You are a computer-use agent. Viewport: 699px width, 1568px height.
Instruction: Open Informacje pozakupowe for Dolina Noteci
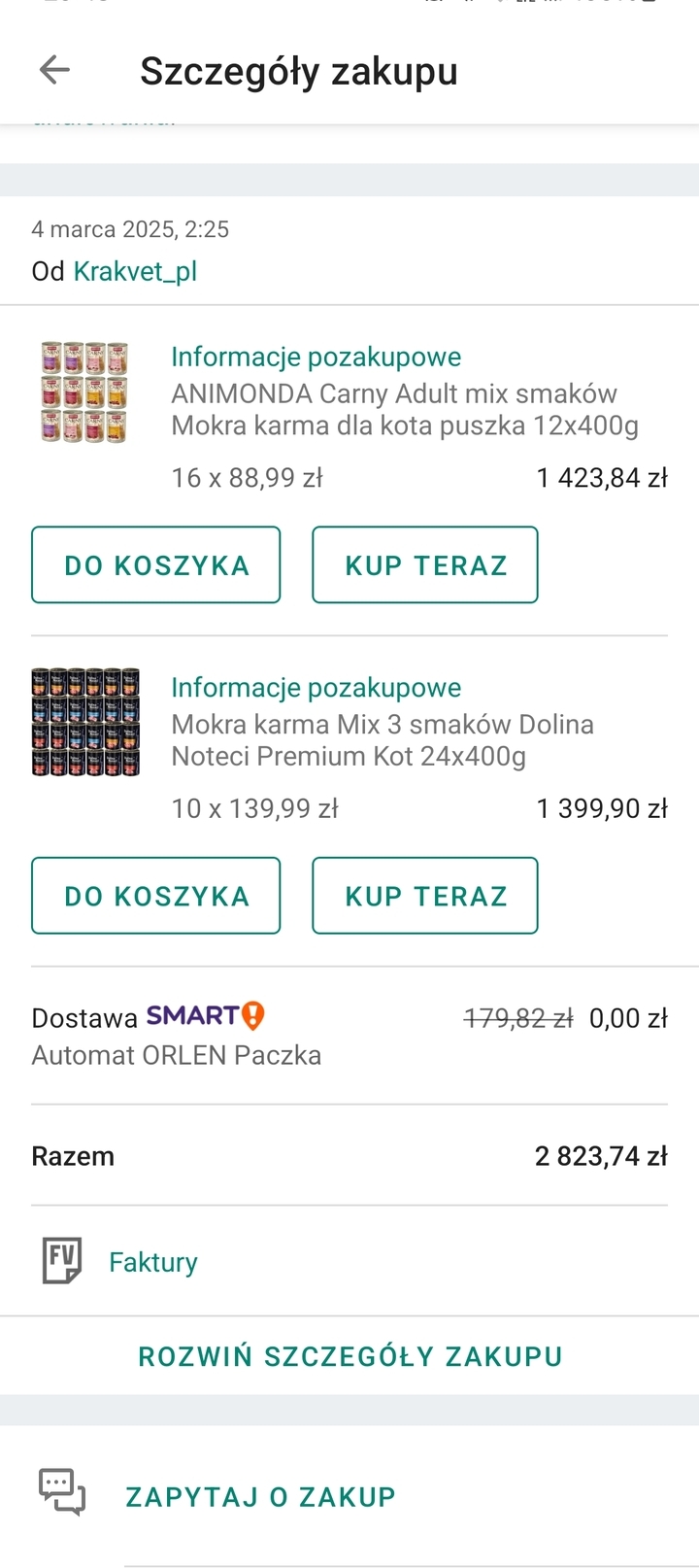(x=316, y=687)
